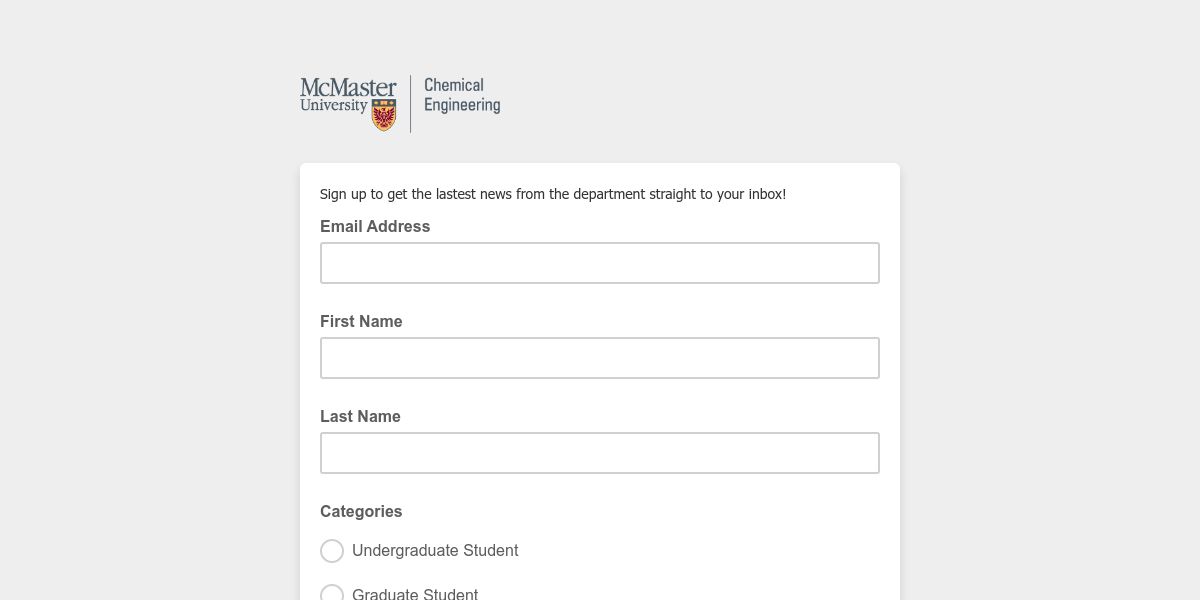
Task: Click the word University in the logo
Action: tap(334, 106)
